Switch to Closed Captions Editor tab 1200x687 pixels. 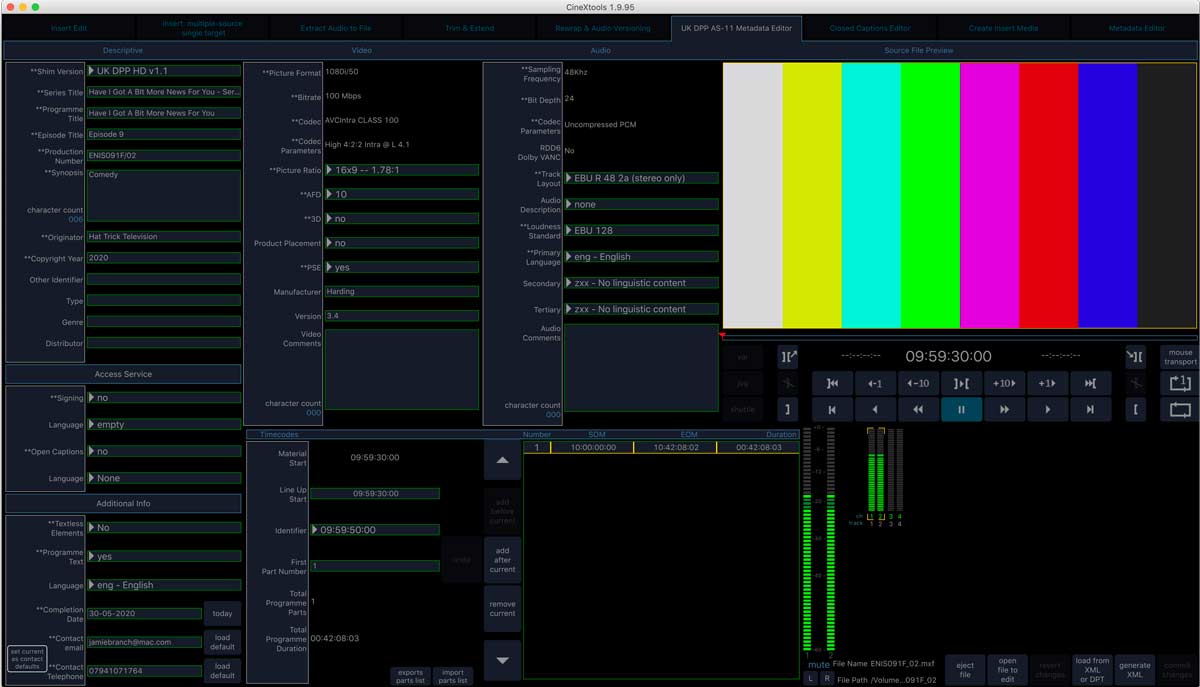869,28
